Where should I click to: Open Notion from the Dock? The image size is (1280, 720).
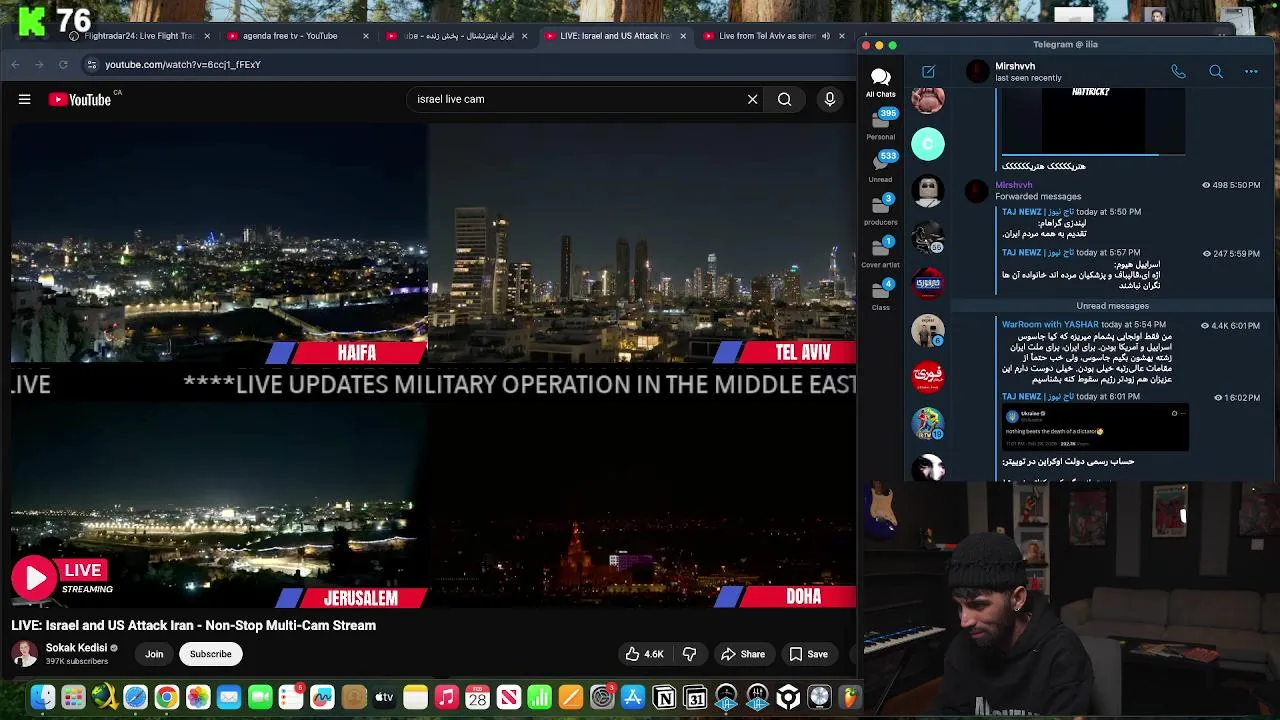coord(664,697)
